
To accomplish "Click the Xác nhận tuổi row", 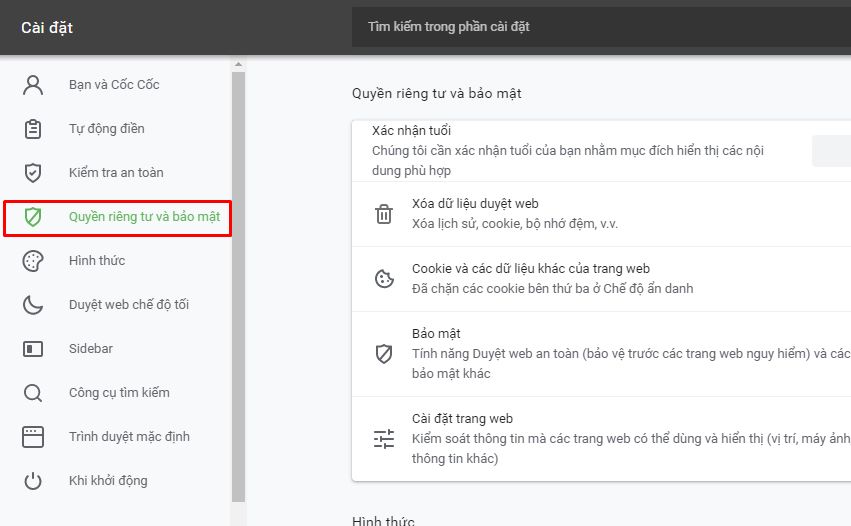I will point(601,151).
